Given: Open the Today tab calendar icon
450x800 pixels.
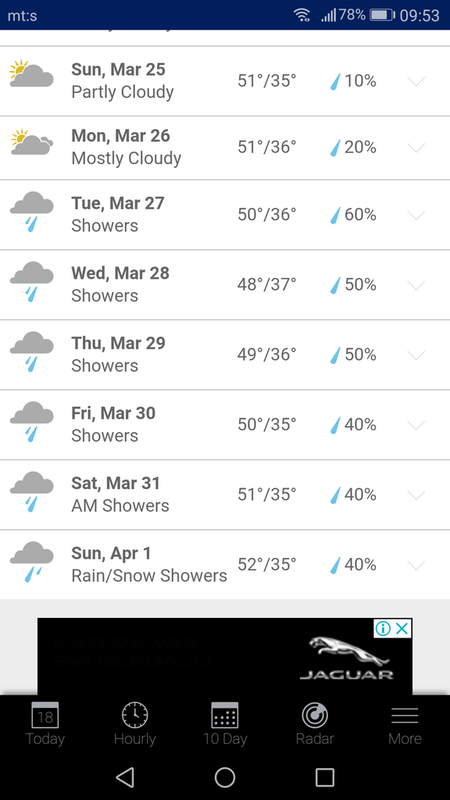Looking at the screenshot, I should [x=45, y=715].
